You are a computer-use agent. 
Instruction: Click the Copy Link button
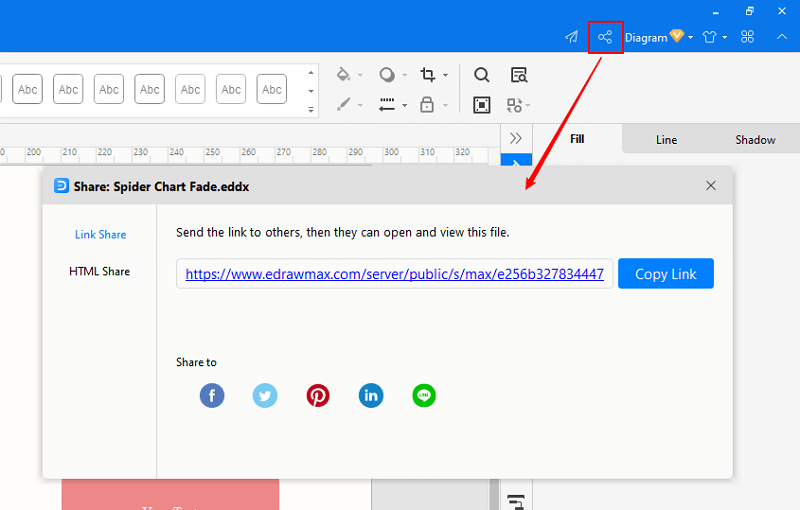coord(666,274)
